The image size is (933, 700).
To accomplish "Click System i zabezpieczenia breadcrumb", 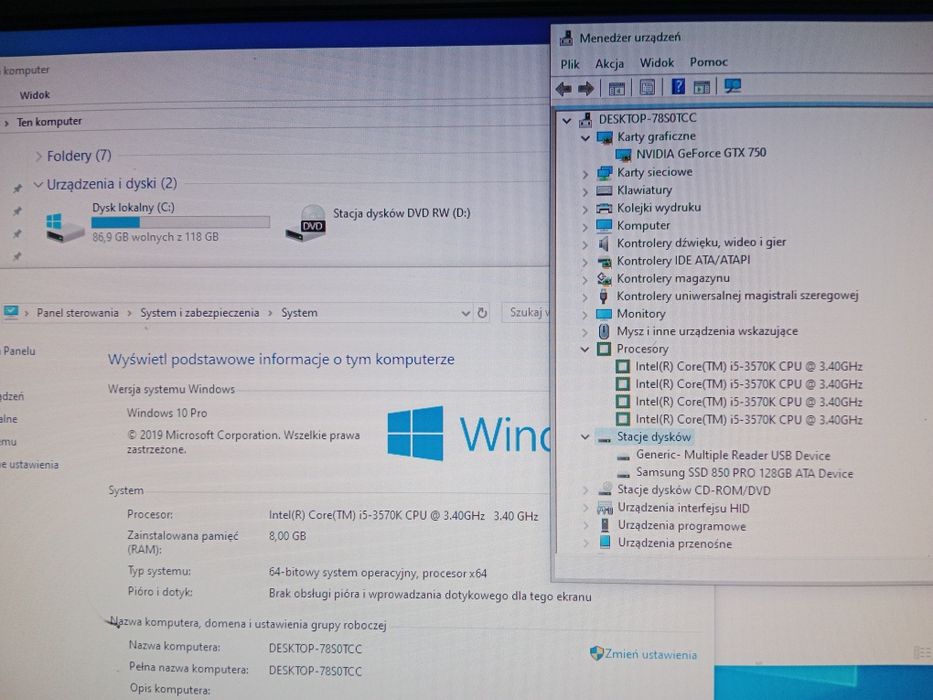I will click(x=199, y=313).
